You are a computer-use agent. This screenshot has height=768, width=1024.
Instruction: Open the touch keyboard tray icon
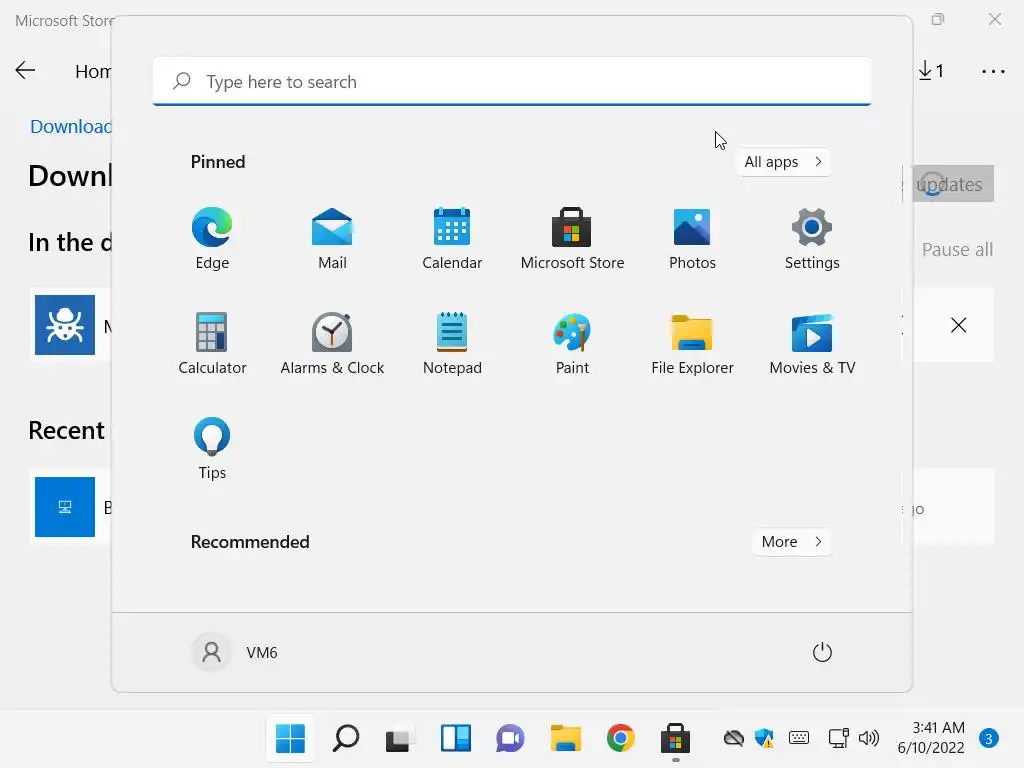pos(799,739)
